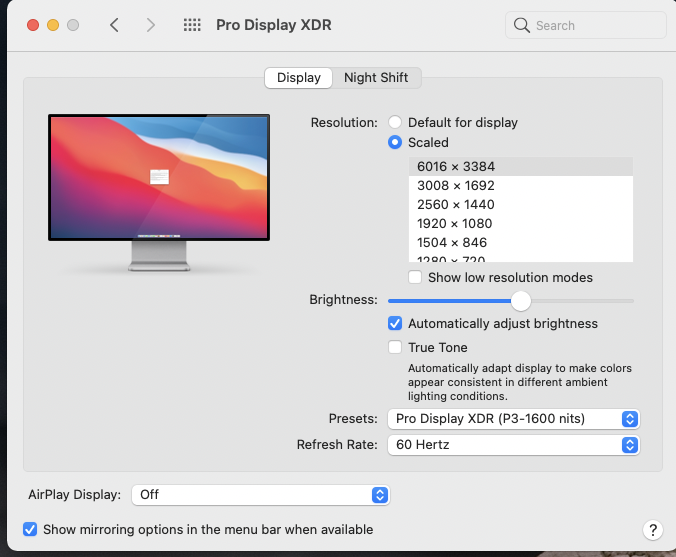
Task: Choose 3008 × 1692 resolution
Action: click(521, 185)
